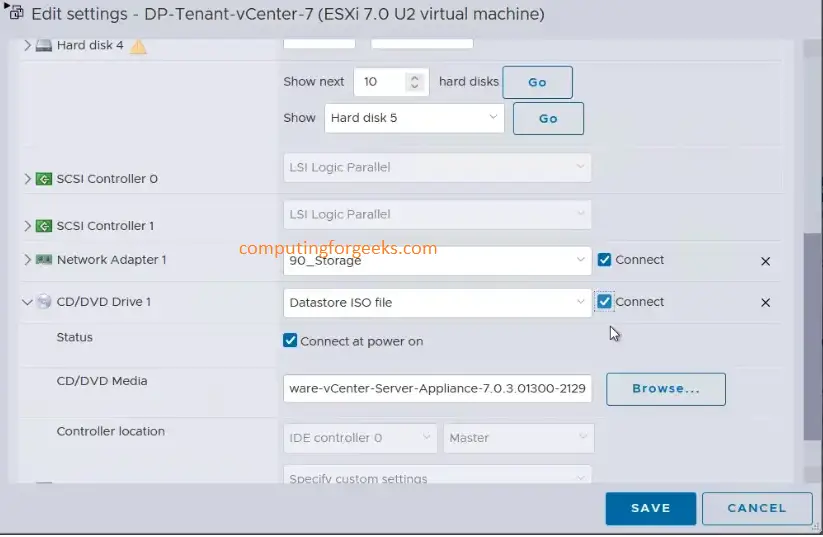Disable Connect at power on

290,341
